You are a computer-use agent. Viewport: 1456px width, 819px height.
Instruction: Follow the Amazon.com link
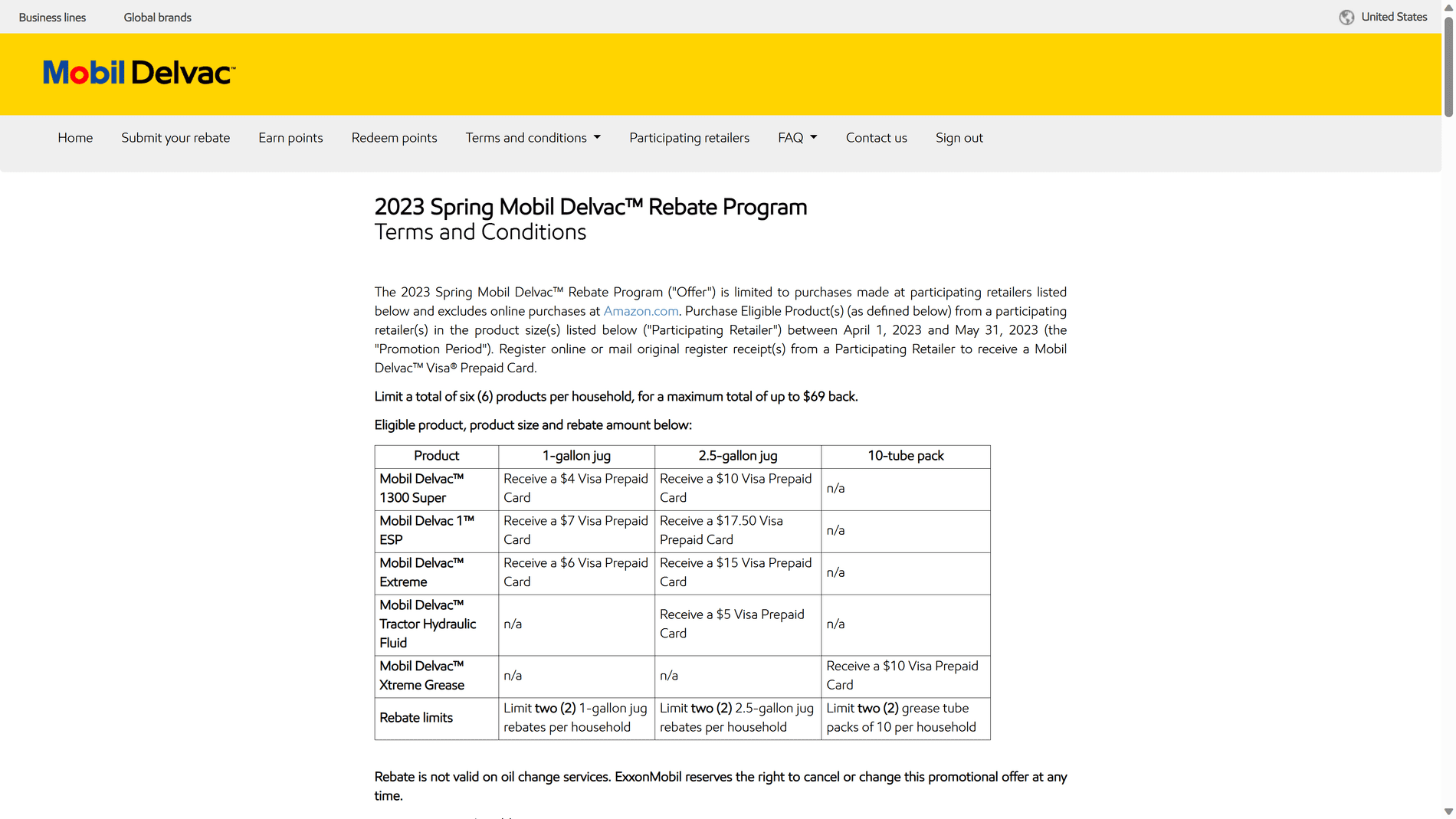pyautogui.click(x=641, y=311)
